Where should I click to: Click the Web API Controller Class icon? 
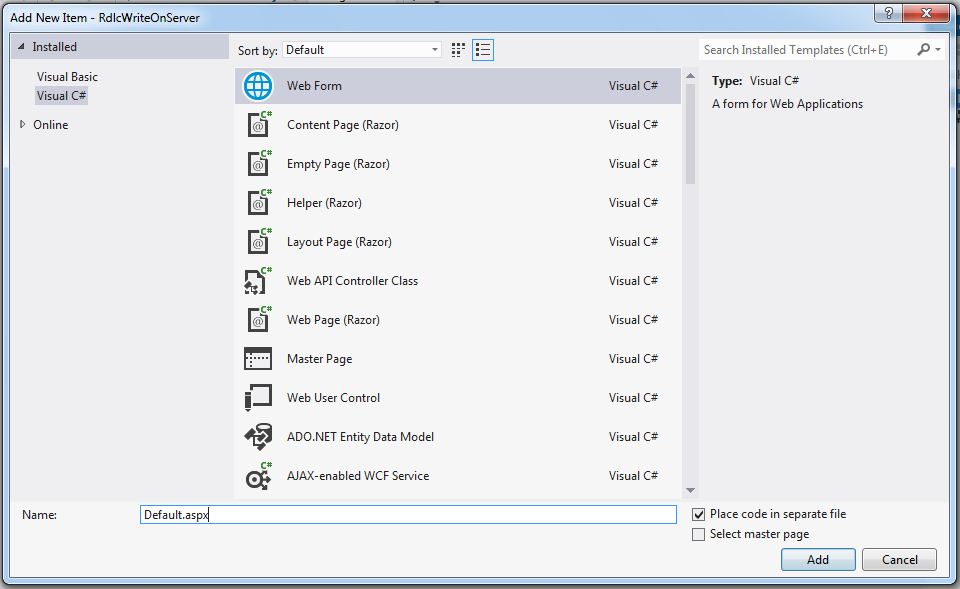click(258, 281)
